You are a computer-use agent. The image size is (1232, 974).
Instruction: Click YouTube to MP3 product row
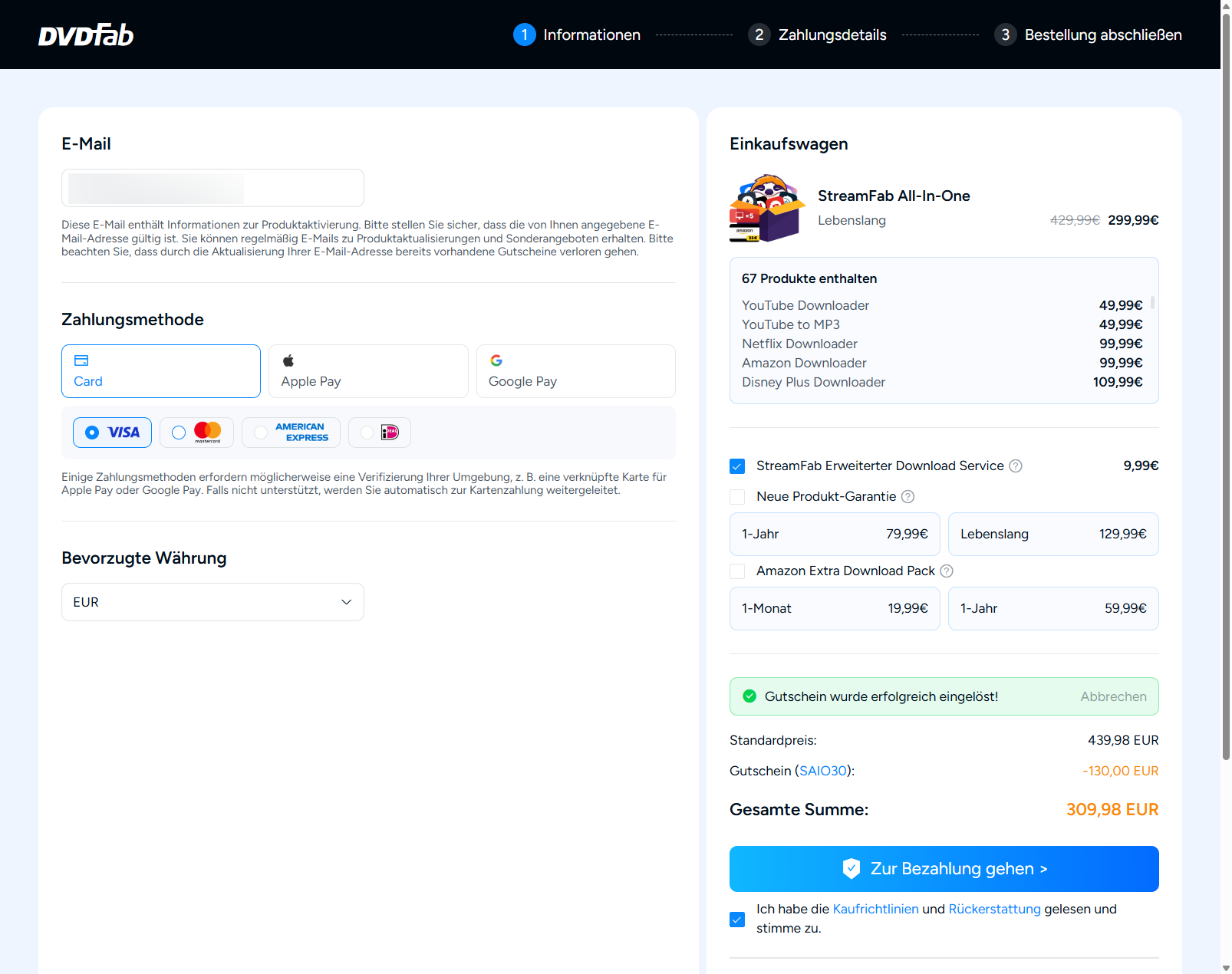tap(942, 324)
